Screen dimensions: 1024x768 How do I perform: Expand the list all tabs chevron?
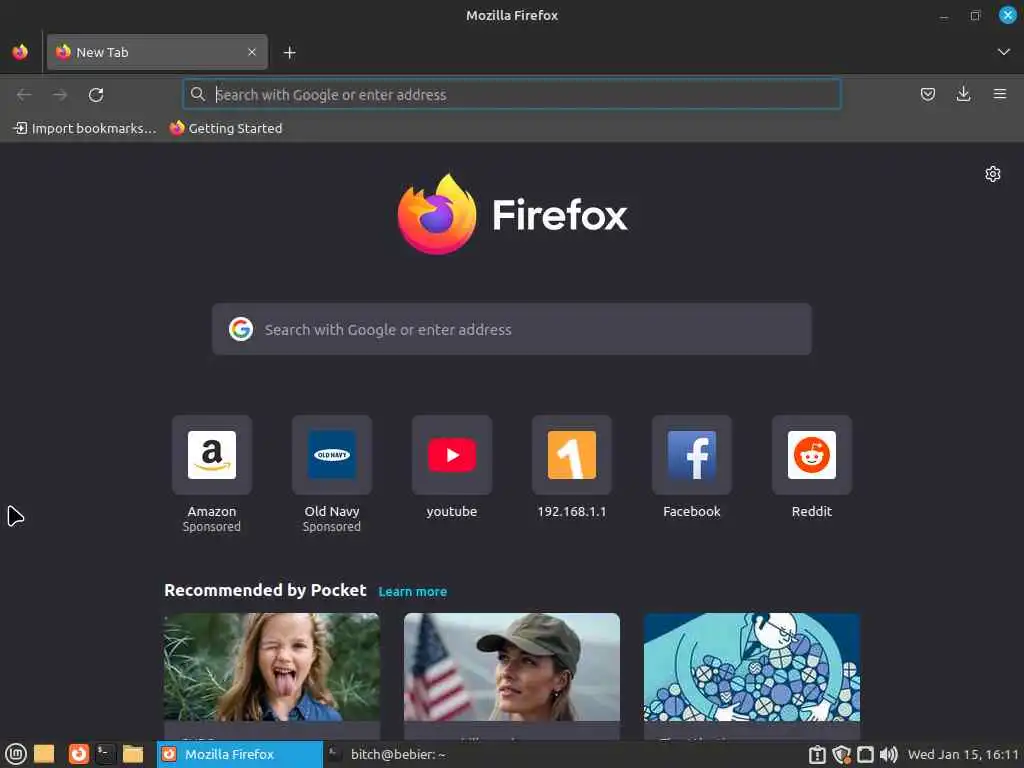pyautogui.click(x=1004, y=52)
